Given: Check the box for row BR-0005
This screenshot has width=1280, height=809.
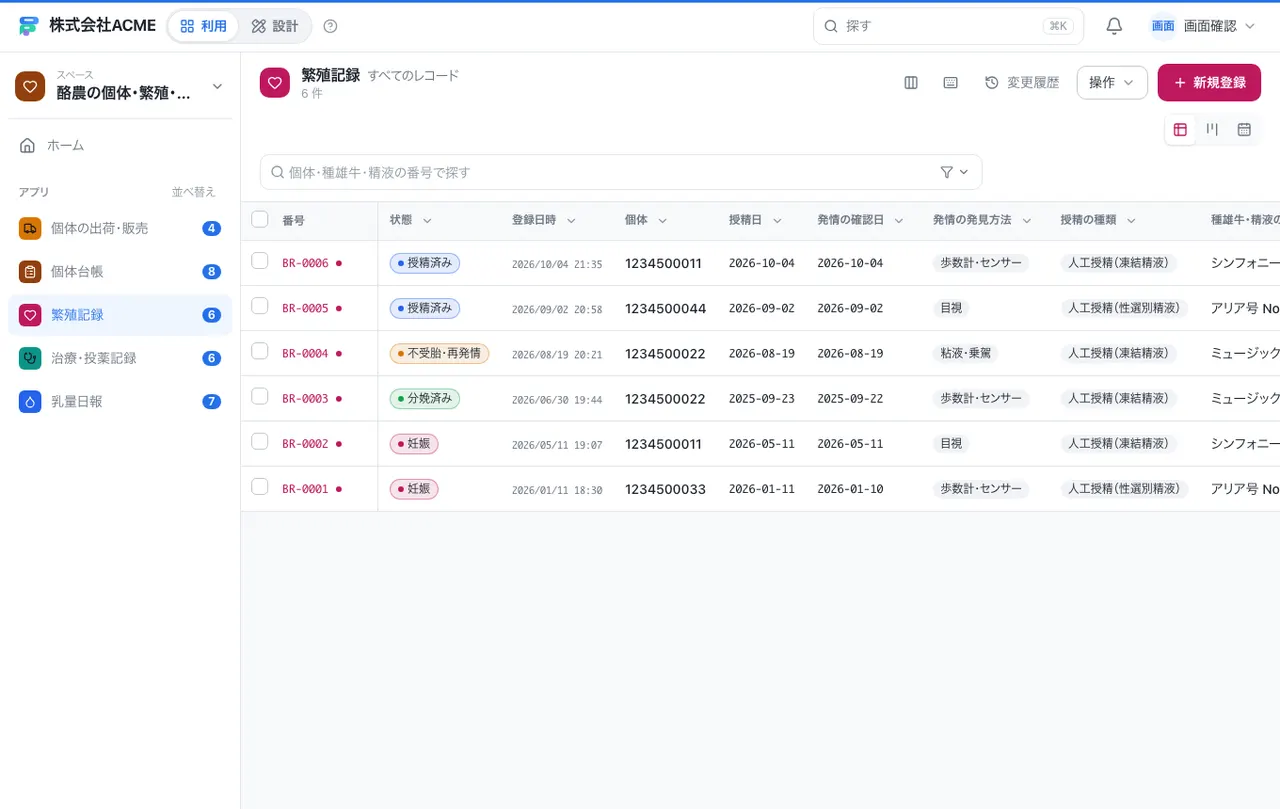Looking at the screenshot, I should click(260, 306).
